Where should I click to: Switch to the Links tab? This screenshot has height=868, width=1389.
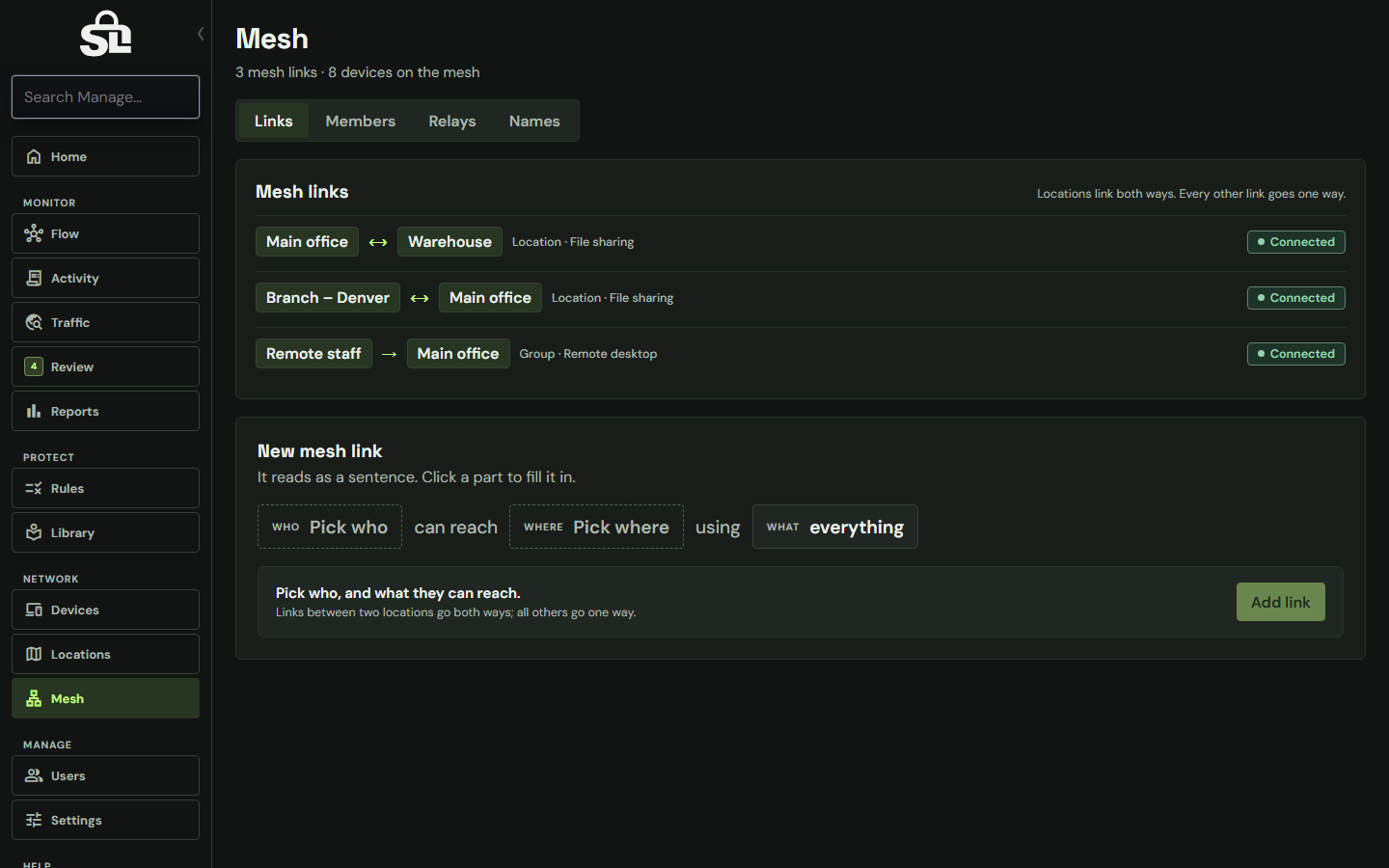[273, 121]
